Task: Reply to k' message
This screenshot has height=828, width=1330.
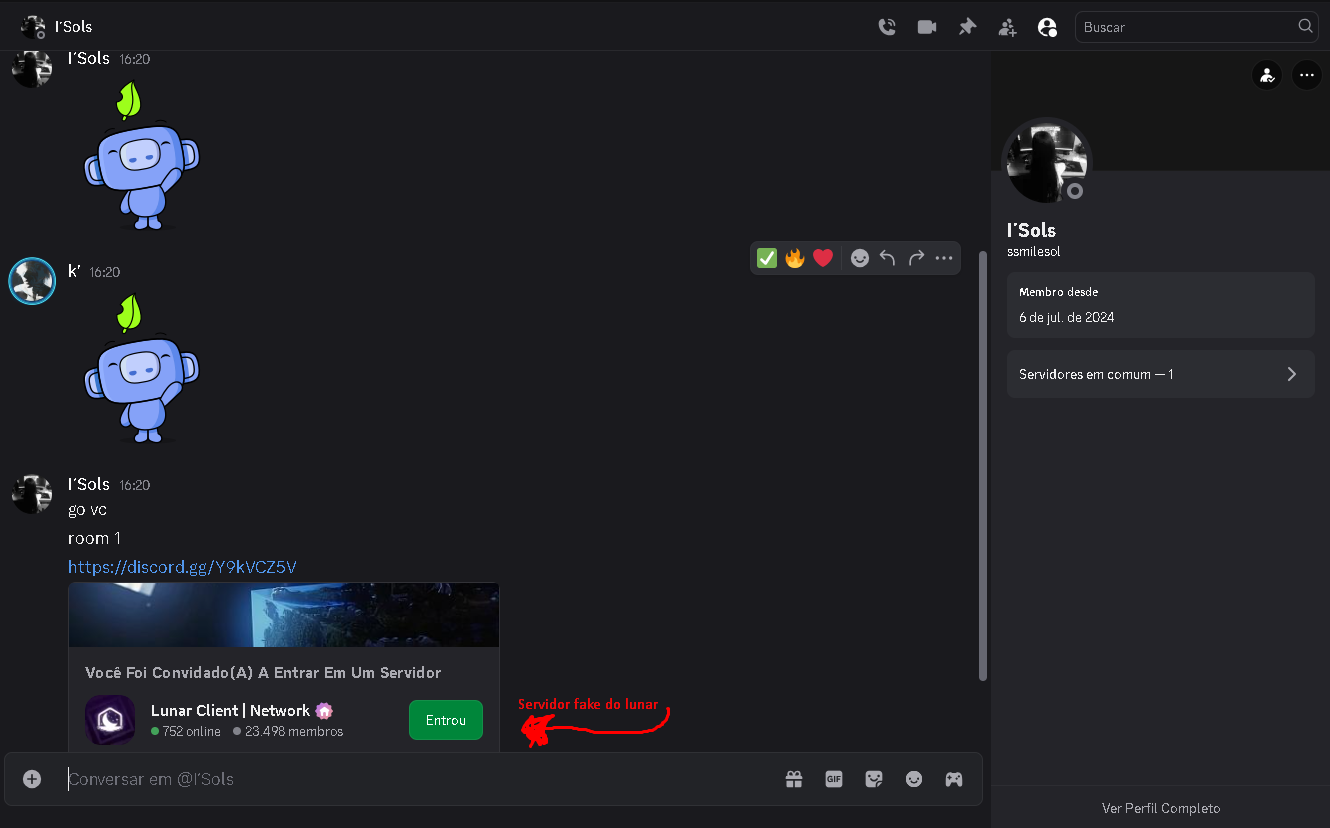Action: point(888,258)
